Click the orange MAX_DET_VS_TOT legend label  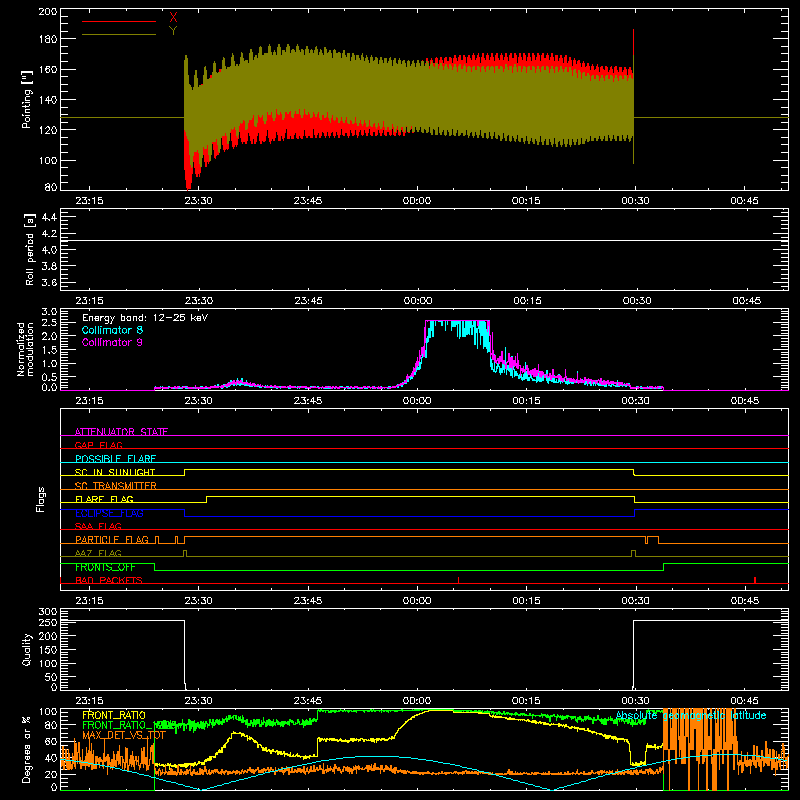[124, 735]
